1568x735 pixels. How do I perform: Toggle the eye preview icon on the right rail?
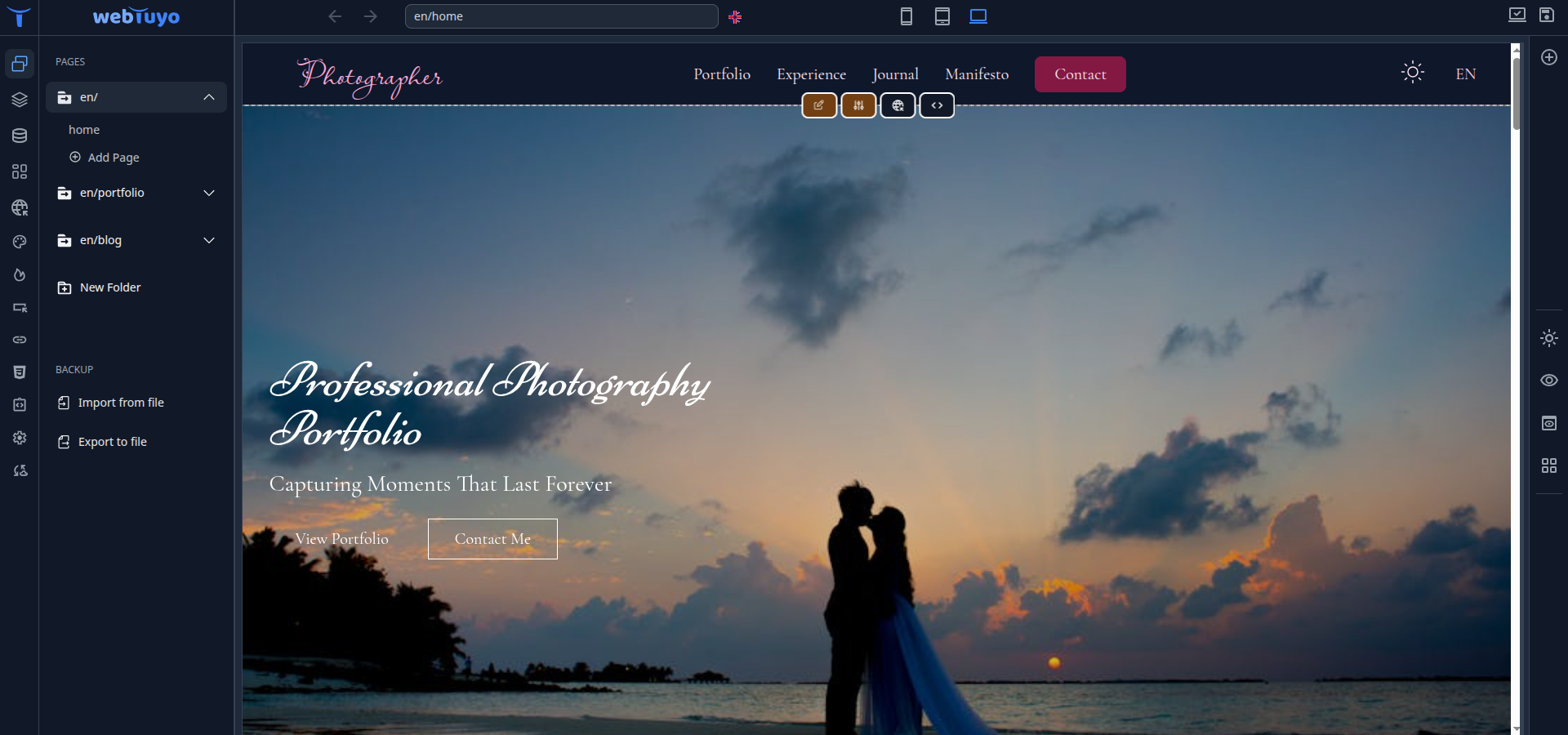1549,381
